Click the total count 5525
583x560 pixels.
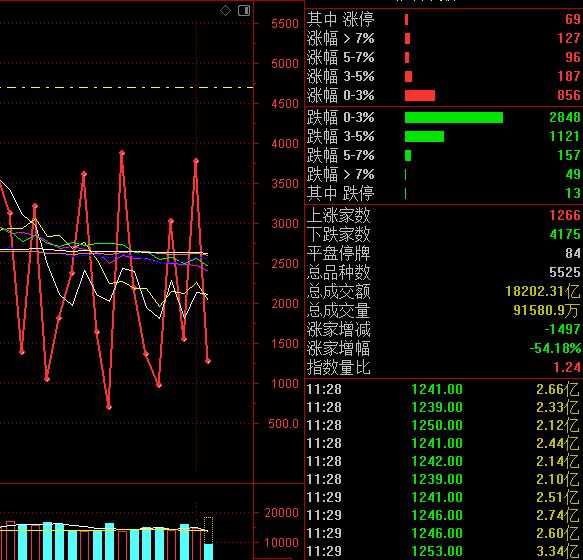[564, 272]
